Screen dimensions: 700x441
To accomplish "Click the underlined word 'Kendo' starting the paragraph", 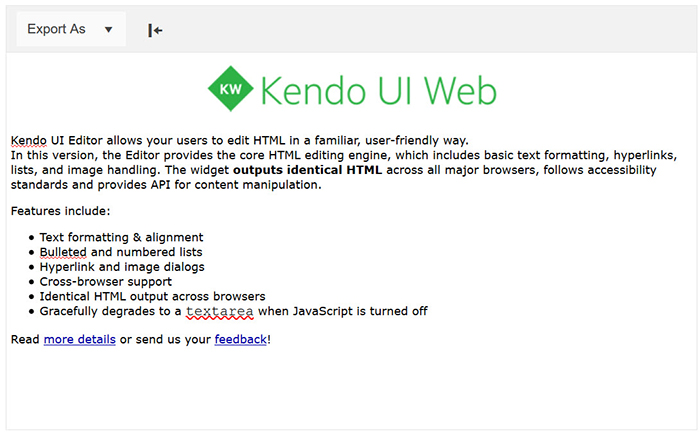I will [29, 140].
